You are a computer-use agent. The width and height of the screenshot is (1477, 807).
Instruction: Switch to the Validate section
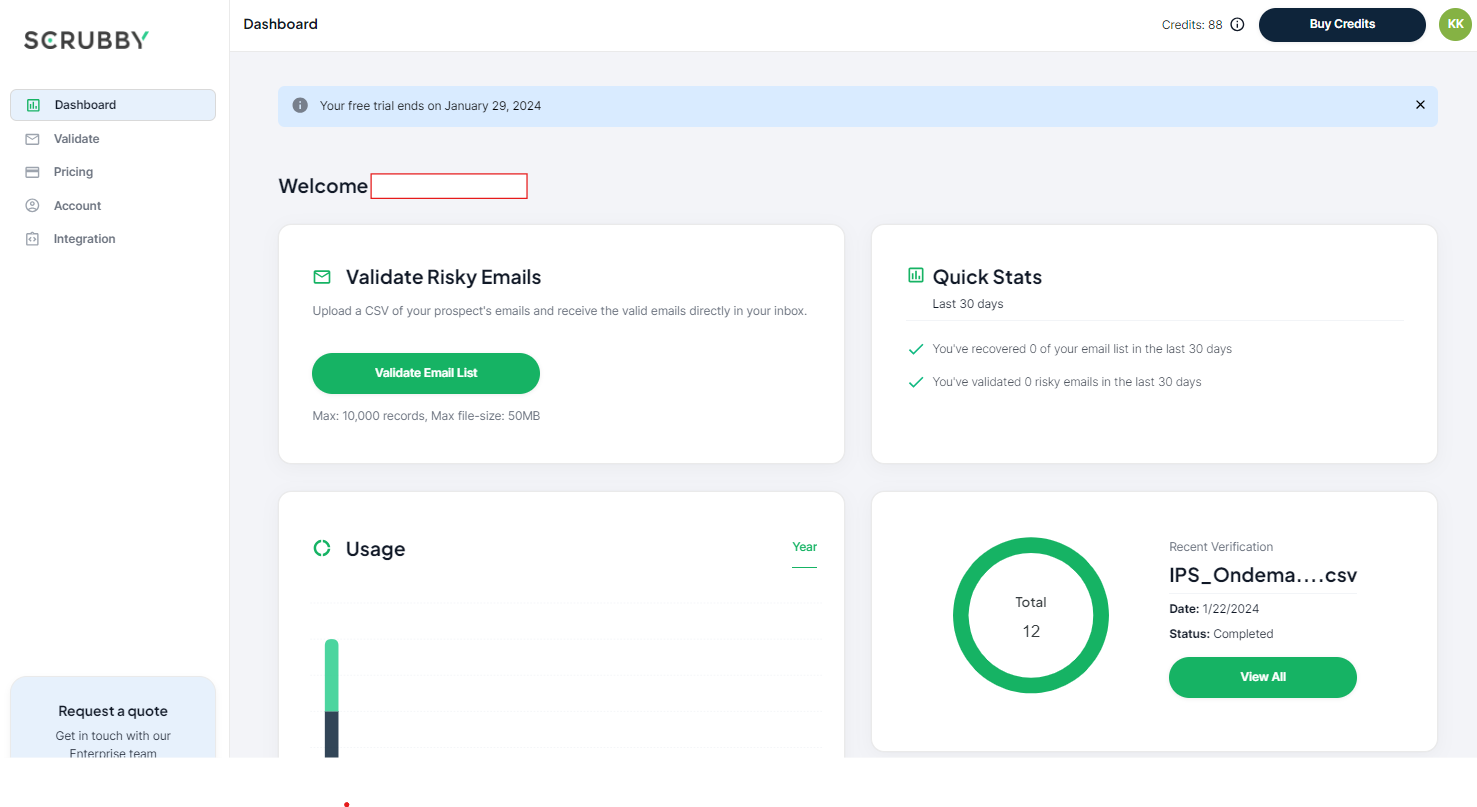click(x=74, y=138)
